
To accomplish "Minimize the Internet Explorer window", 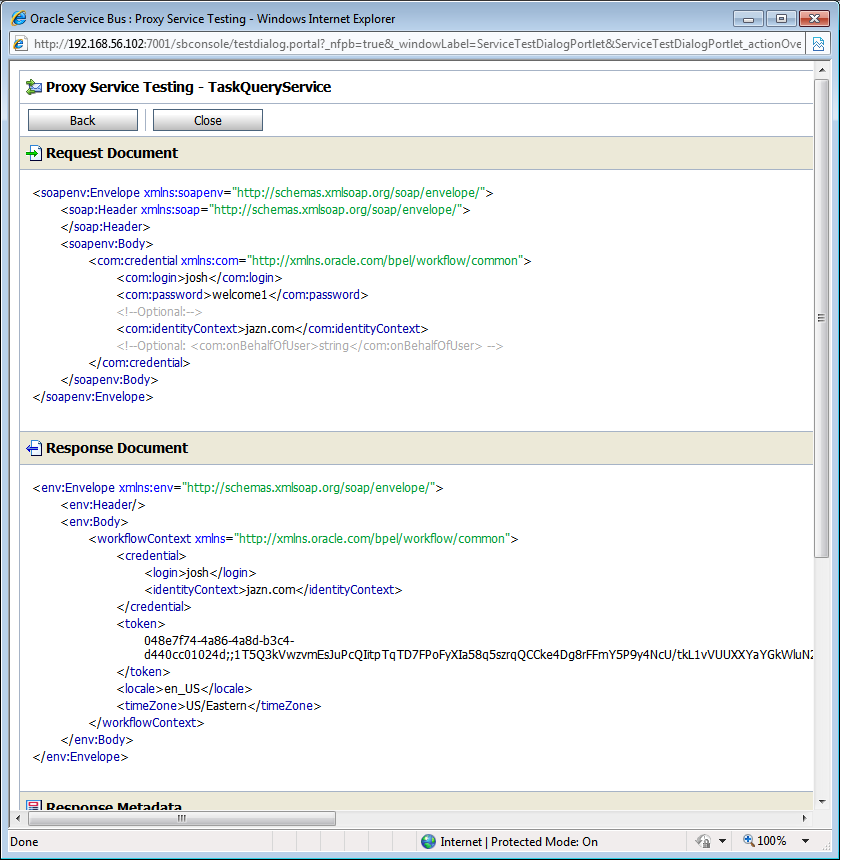I will tap(748, 19).
